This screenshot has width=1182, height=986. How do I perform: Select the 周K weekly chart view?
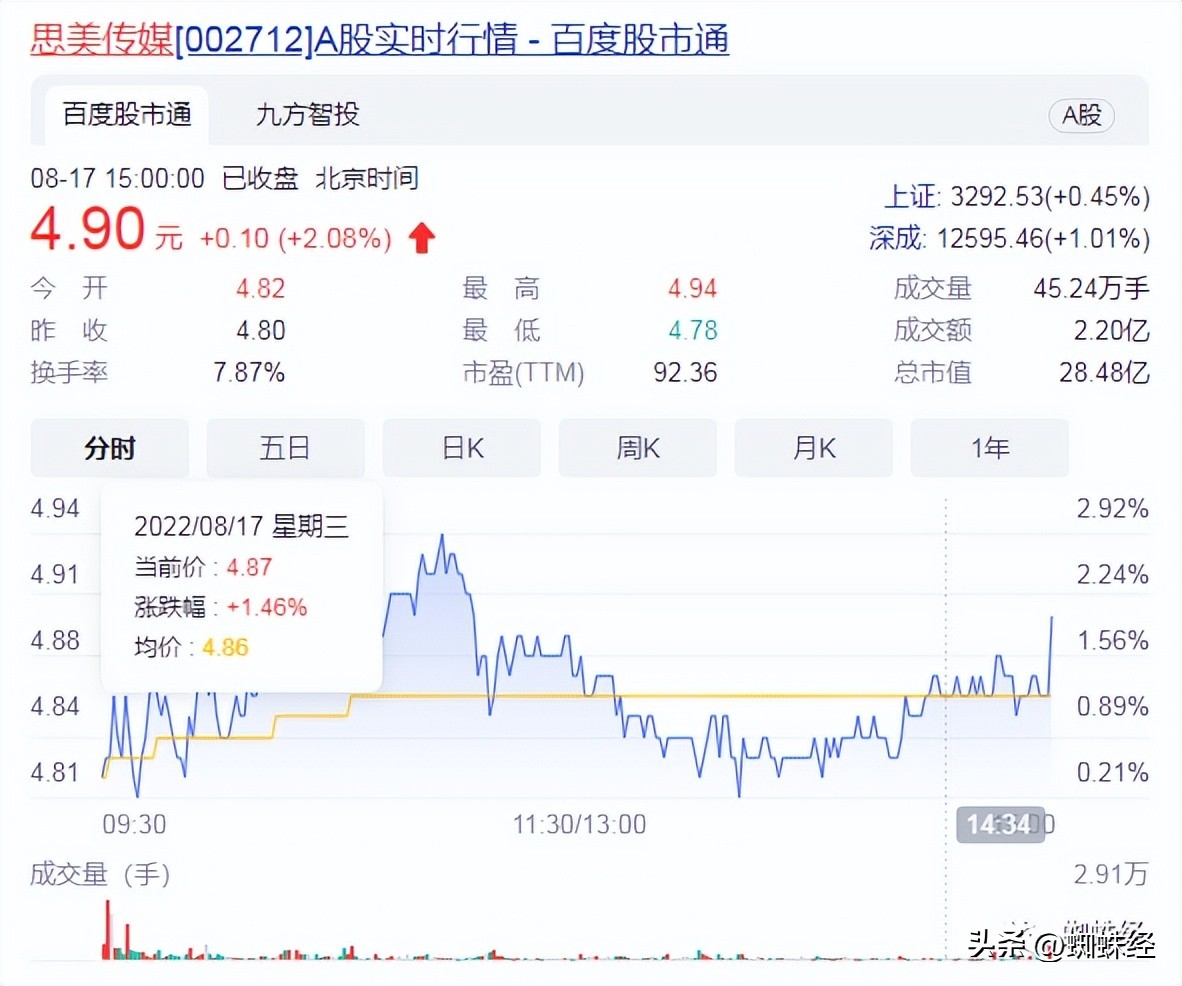pyautogui.click(x=637, y=448)
